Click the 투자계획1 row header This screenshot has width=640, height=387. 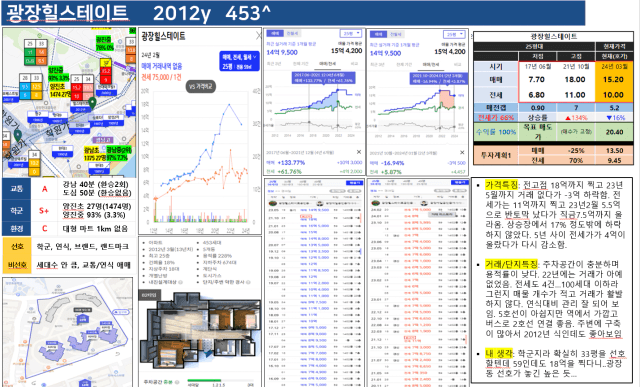[496, 156]
